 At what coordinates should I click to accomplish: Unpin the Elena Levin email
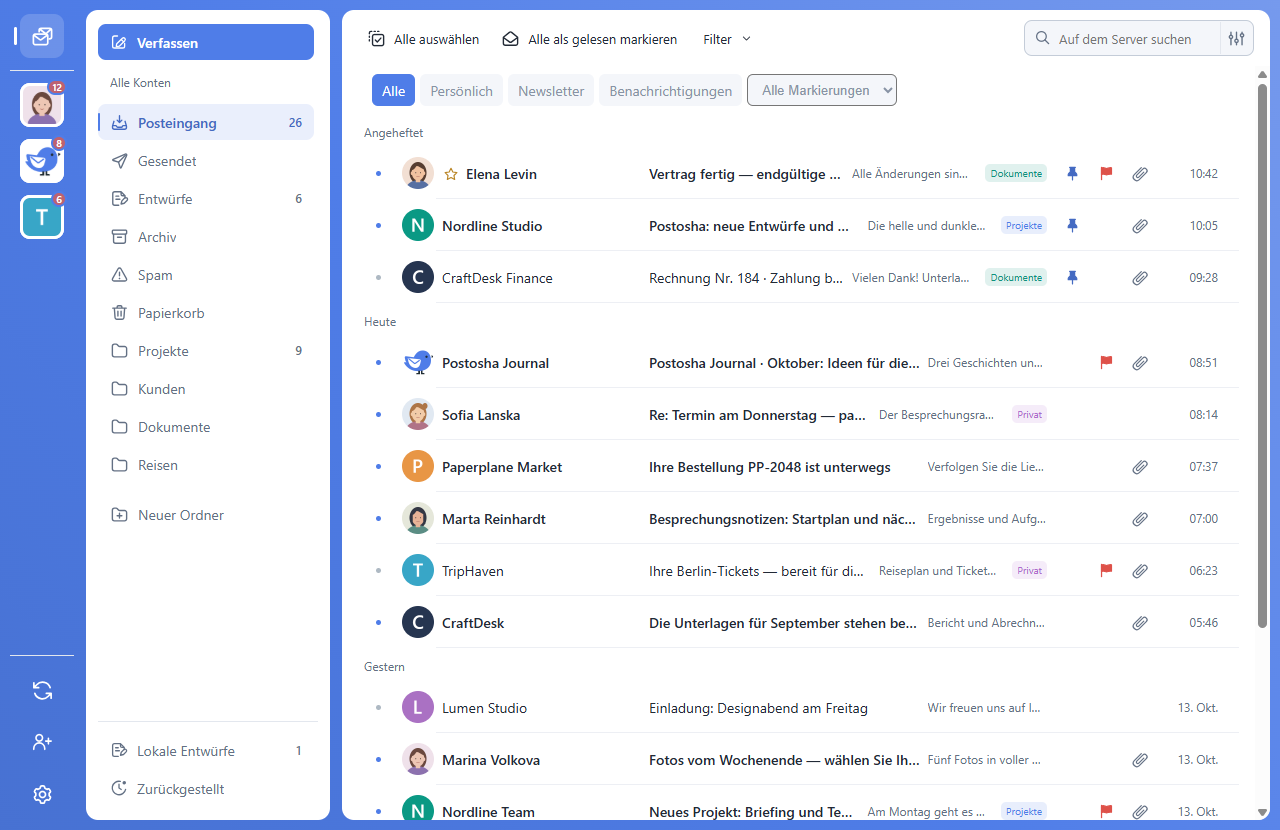(1072, 174)
